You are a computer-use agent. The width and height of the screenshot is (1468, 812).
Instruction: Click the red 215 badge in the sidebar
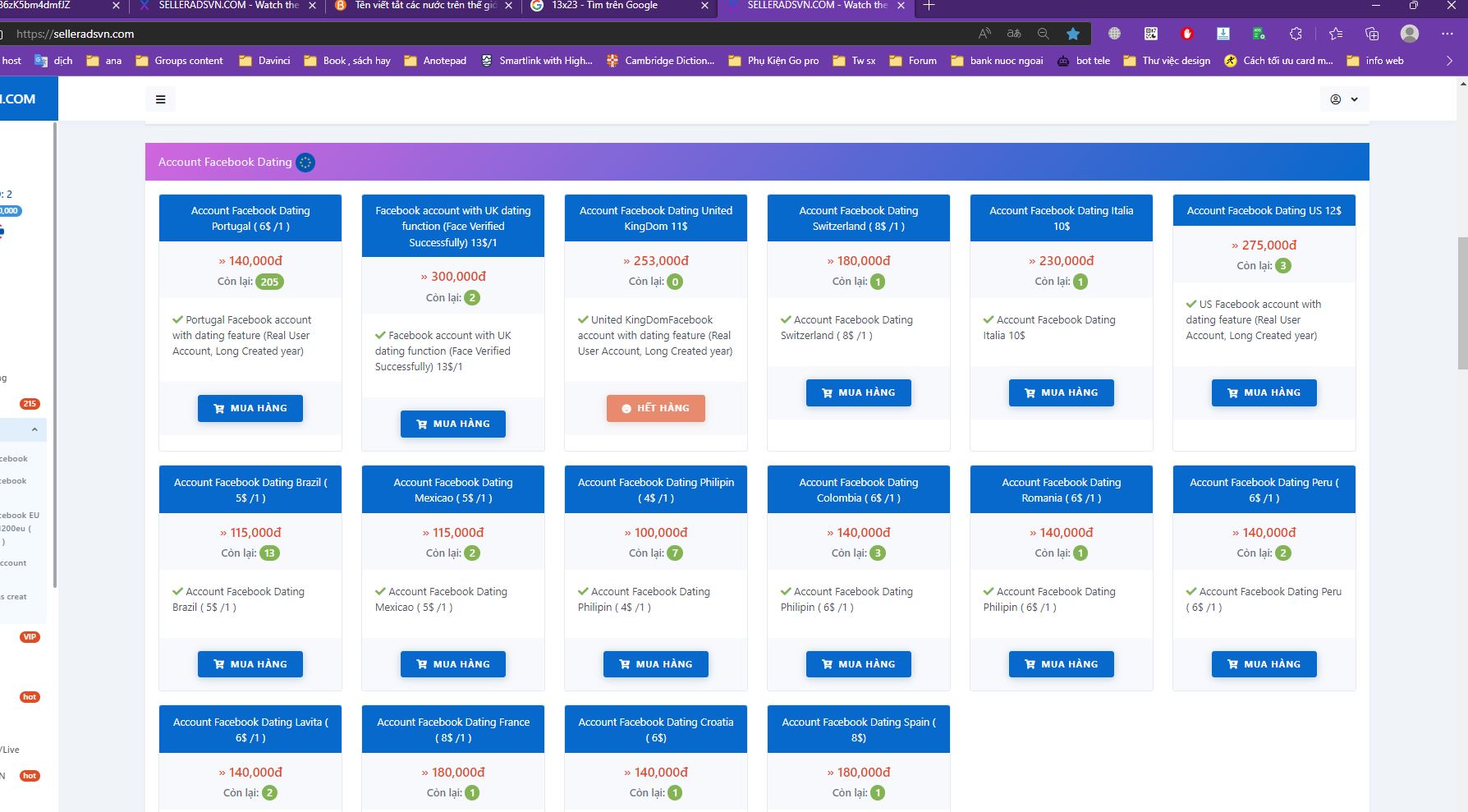30,404
